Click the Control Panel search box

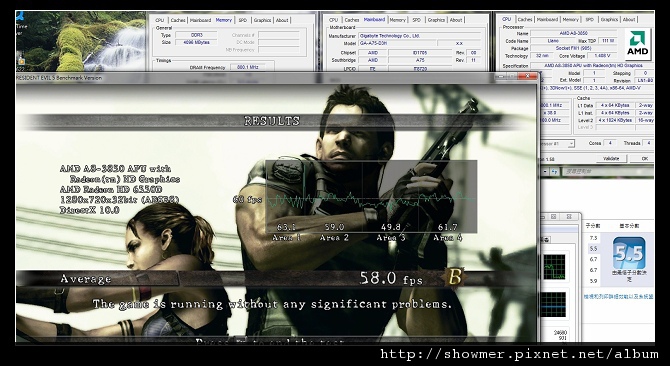tap(607, 171)
